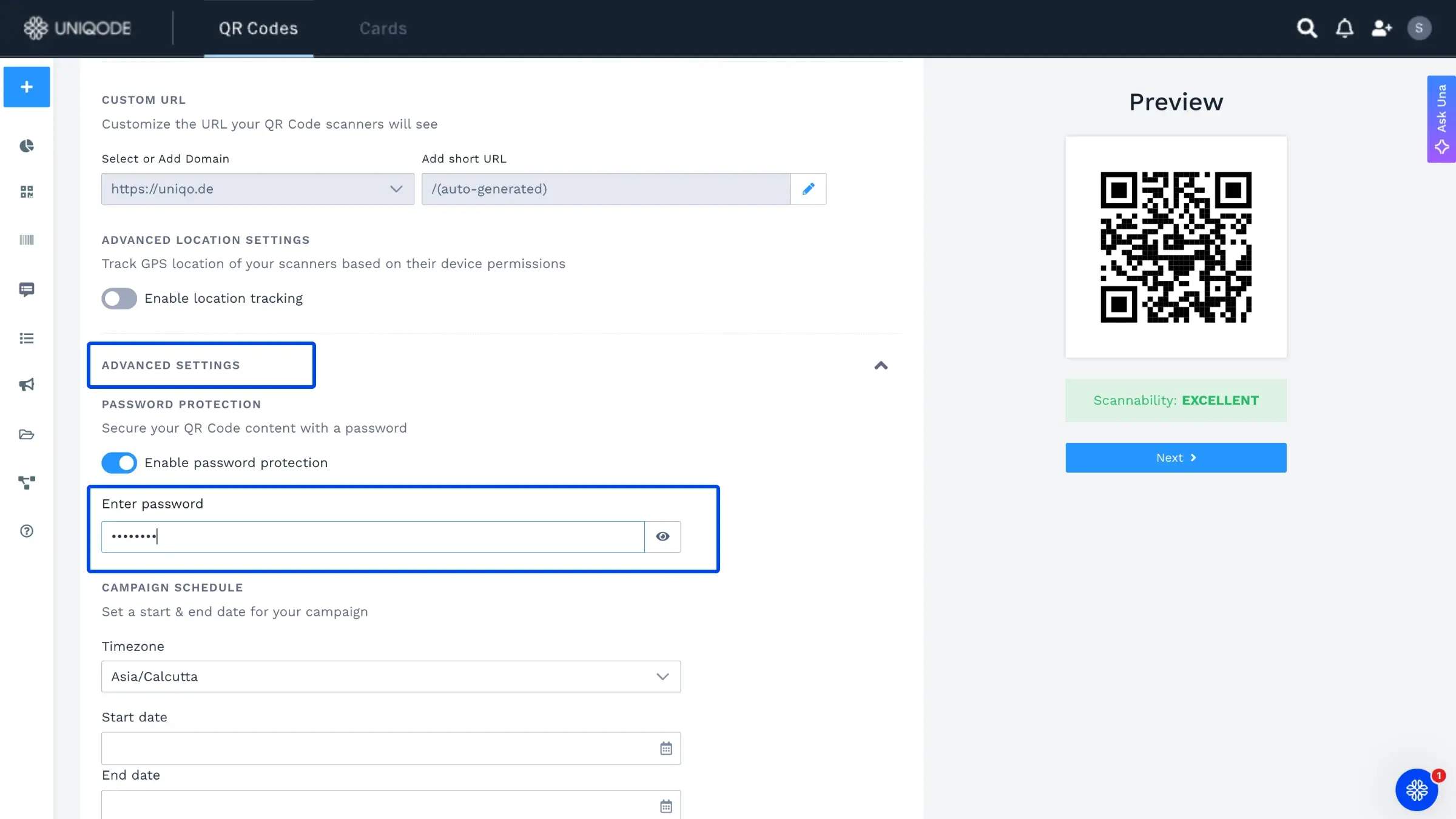This screenshot has height=819, width=1456.
Task: Click the add user icon
Action: [x=1381, y=28]
